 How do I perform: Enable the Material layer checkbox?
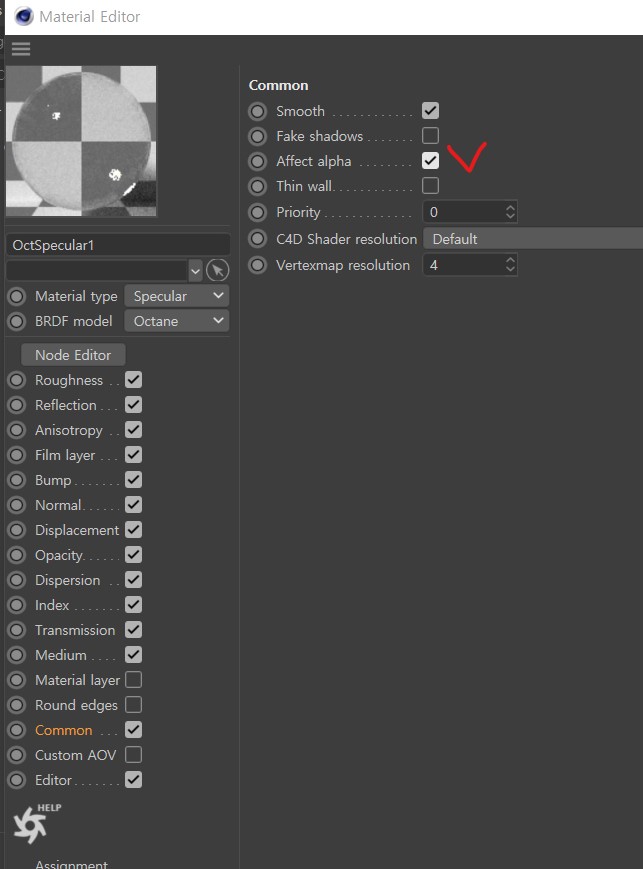[134, 679]
